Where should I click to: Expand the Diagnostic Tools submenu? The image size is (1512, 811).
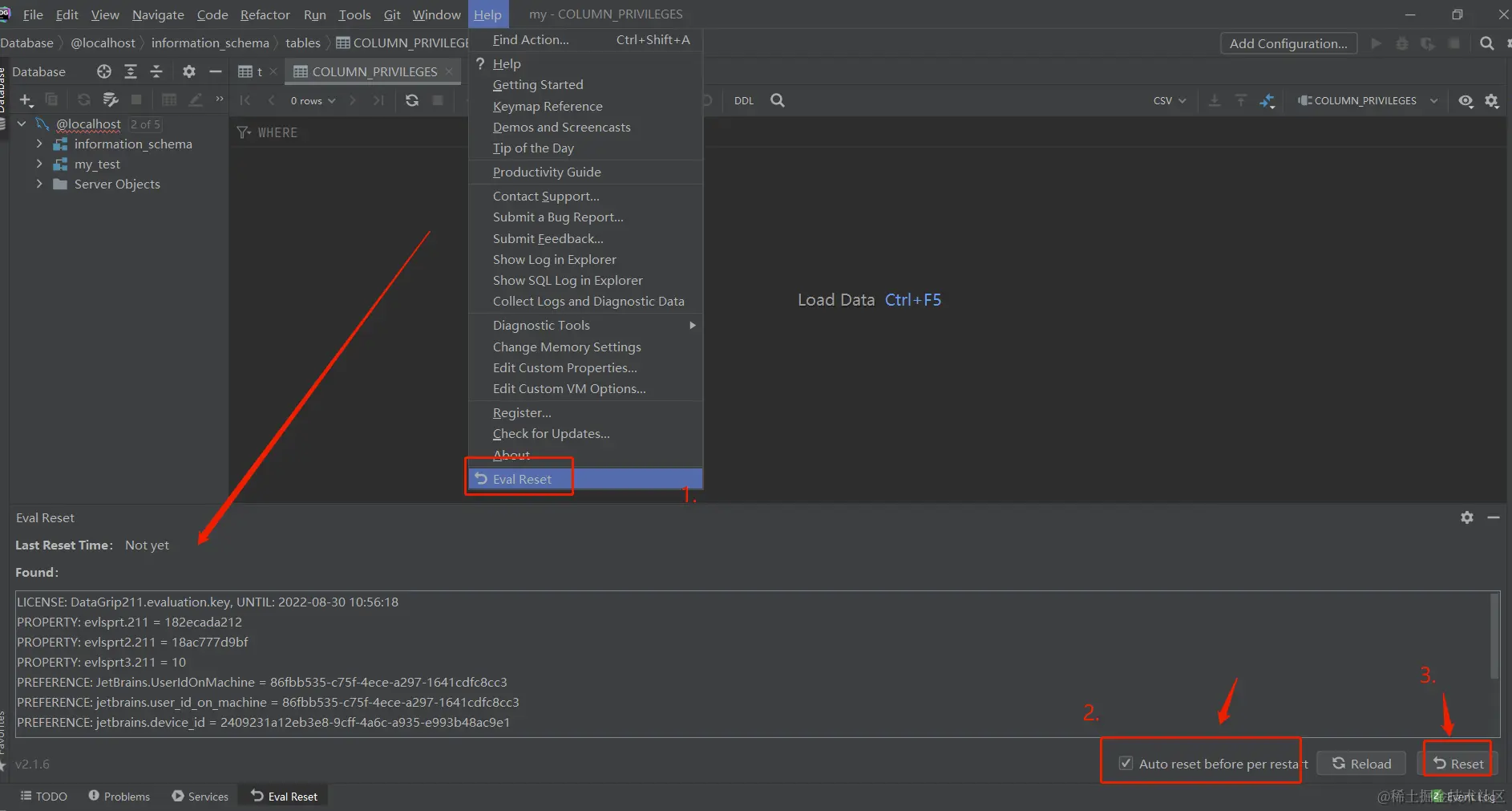[x=585, y=325]
